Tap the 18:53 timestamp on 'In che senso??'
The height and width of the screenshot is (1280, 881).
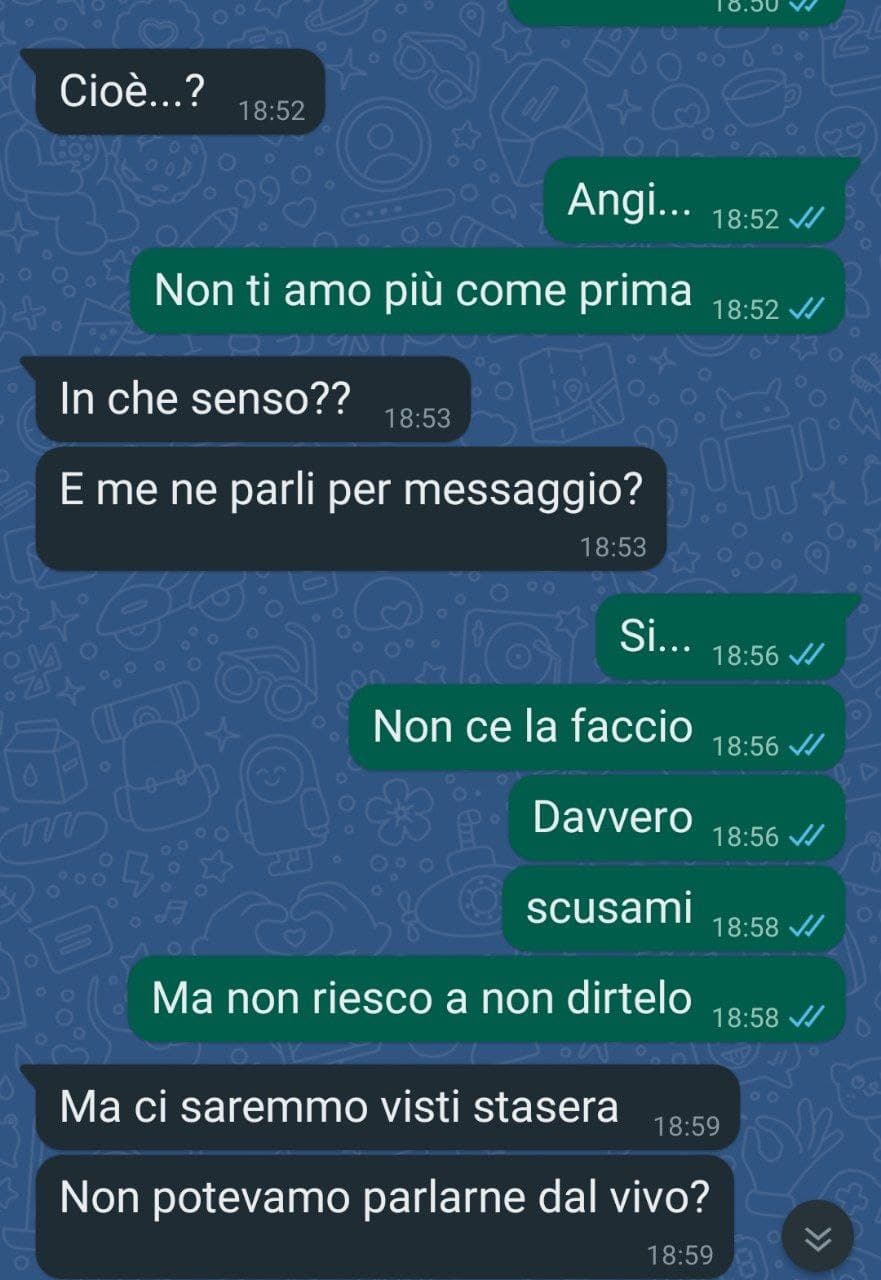[x=418, y=419]
